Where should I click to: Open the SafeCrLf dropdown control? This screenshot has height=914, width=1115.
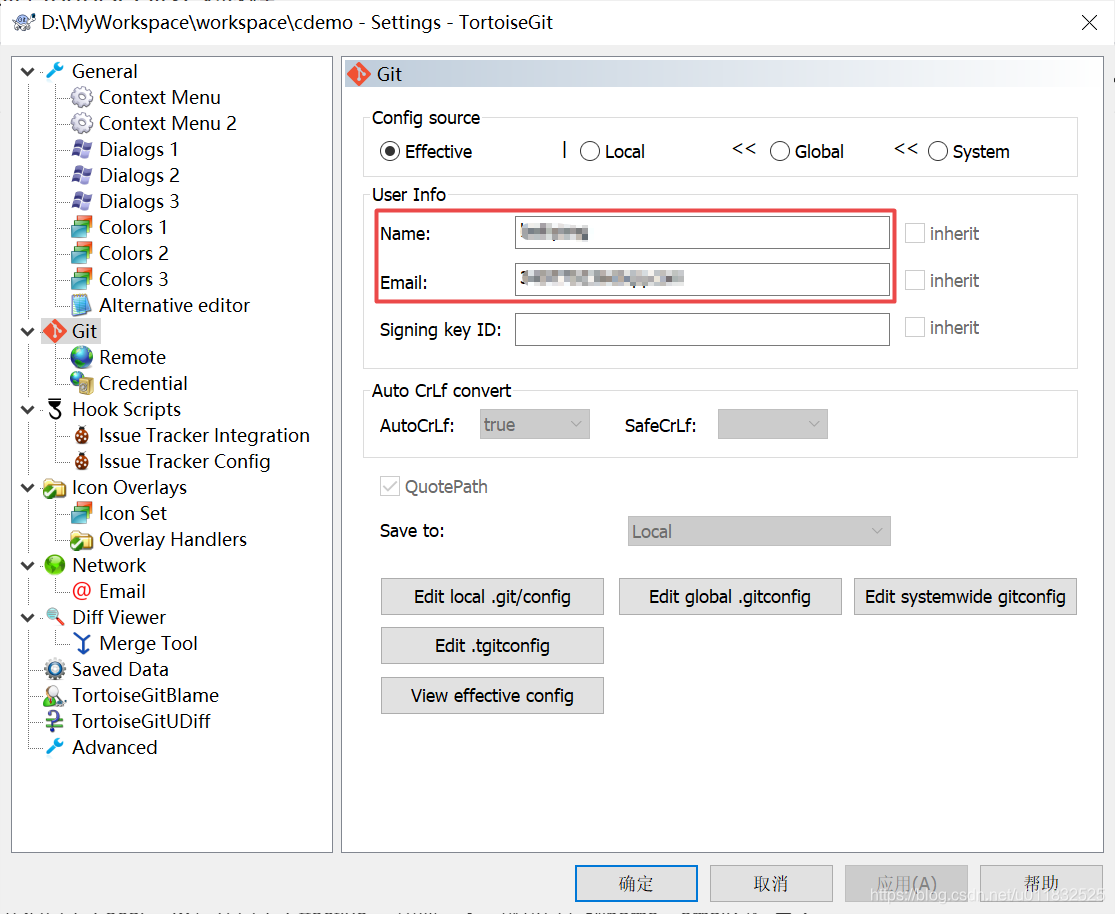[x=772, y=424]
